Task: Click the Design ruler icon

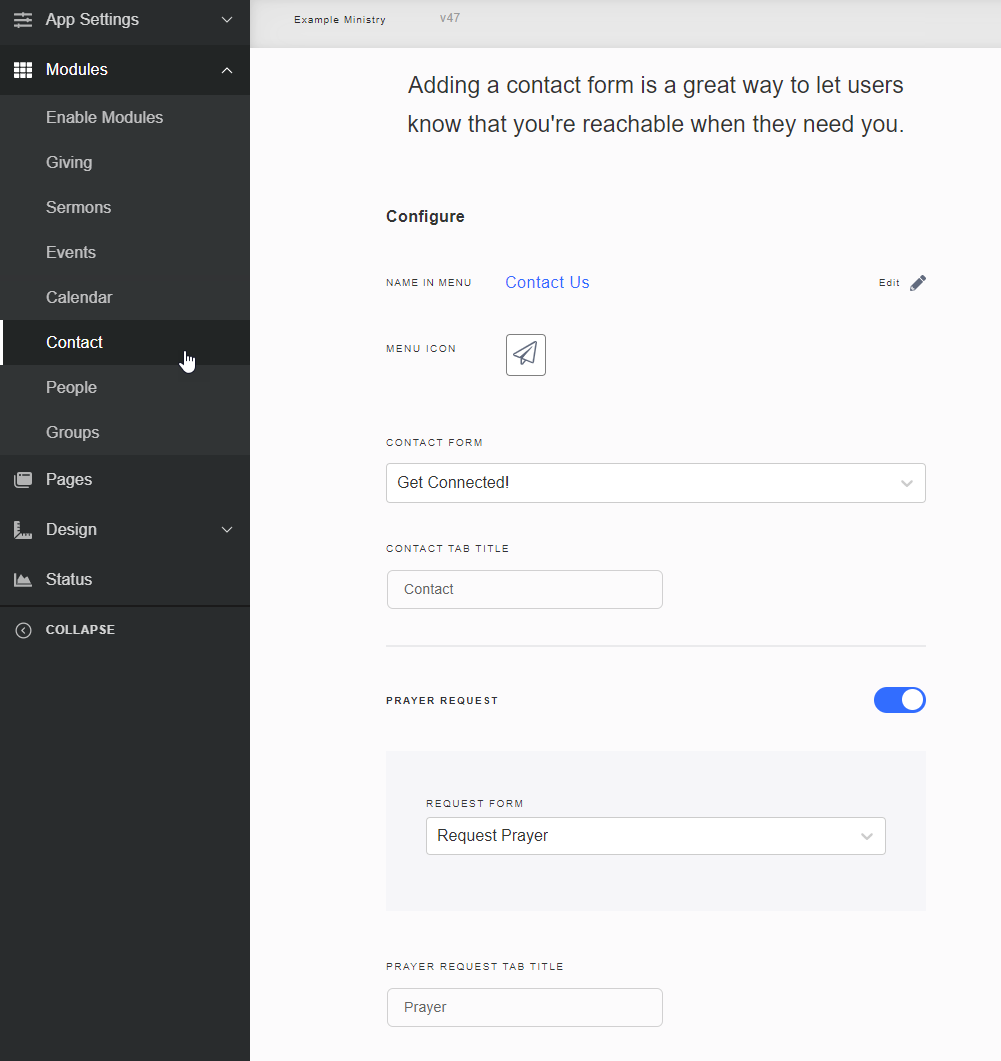Action: coord(22,529)
